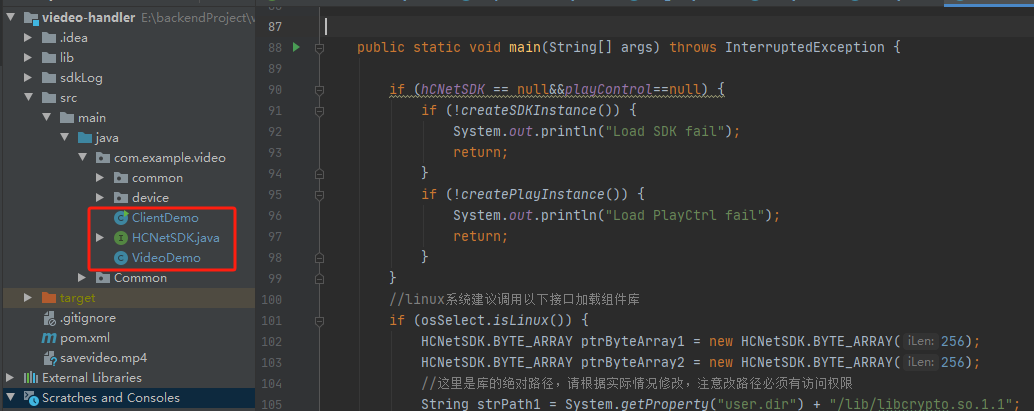Fold isLinux if block at line 101

(x=320, y=321)
